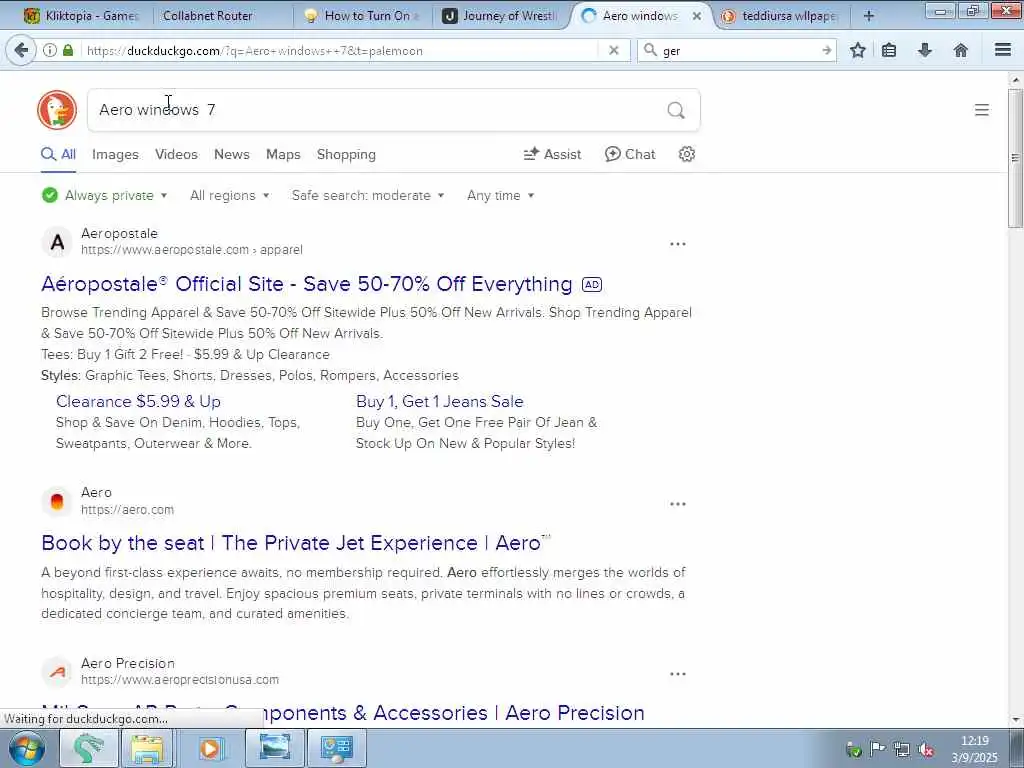Select the Videos search tab
1024x768 pixels.
[176, 155]
